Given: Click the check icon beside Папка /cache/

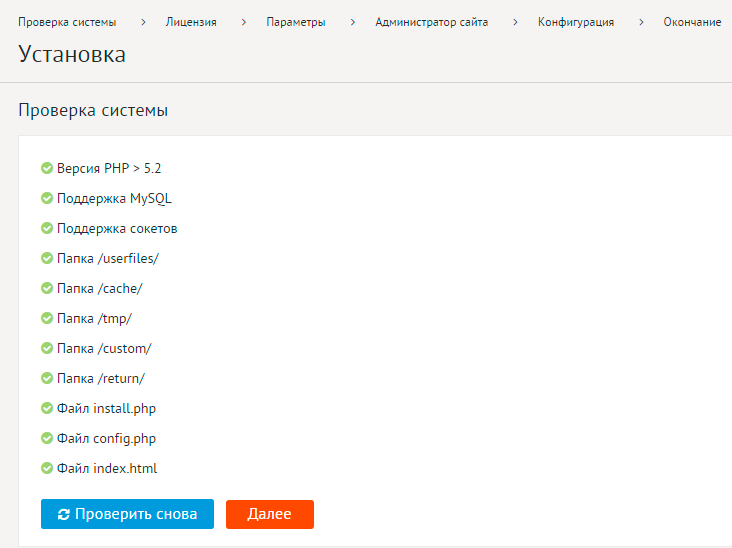Looking at the screenshot, I should pyautogui.click(x=47, y=288).
